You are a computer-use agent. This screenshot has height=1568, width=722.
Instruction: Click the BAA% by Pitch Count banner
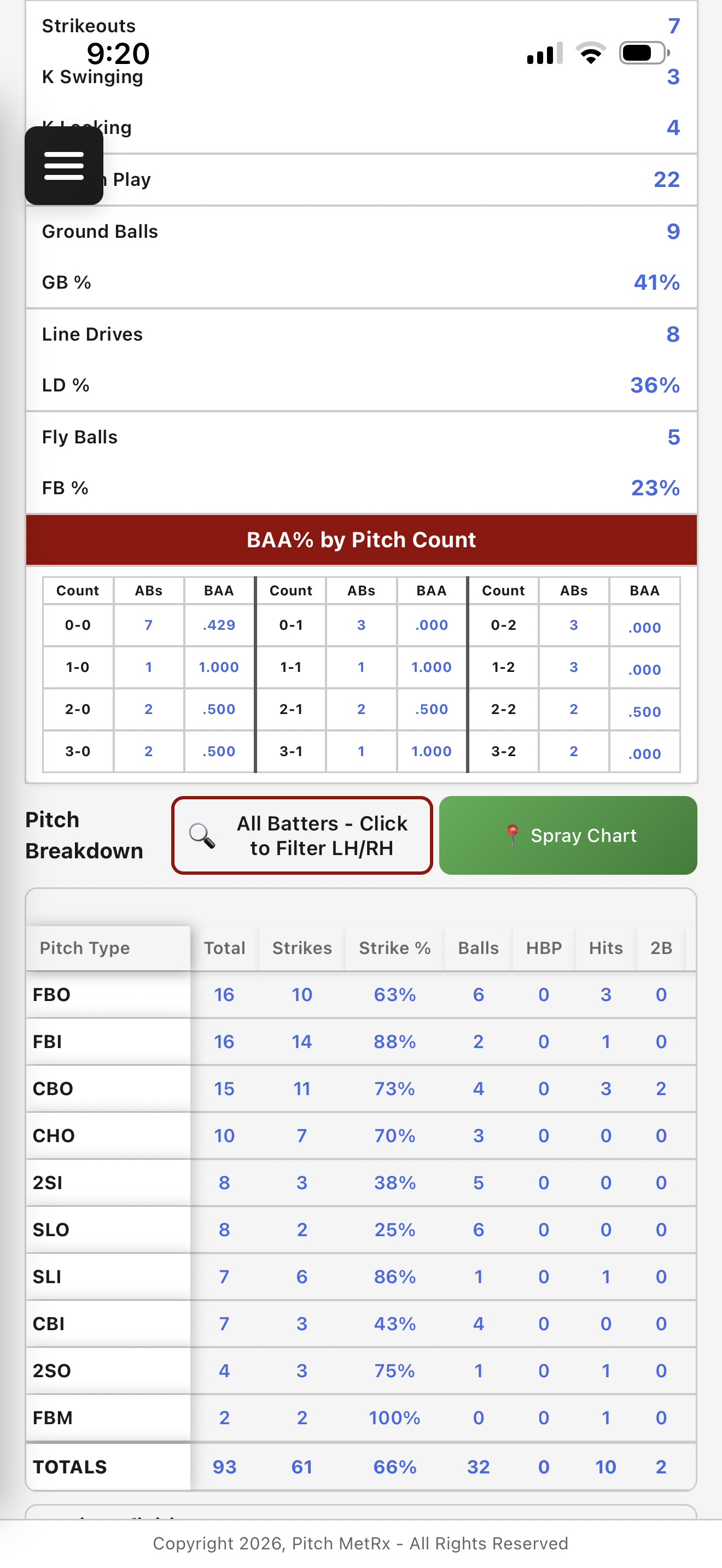click(361, 540)
